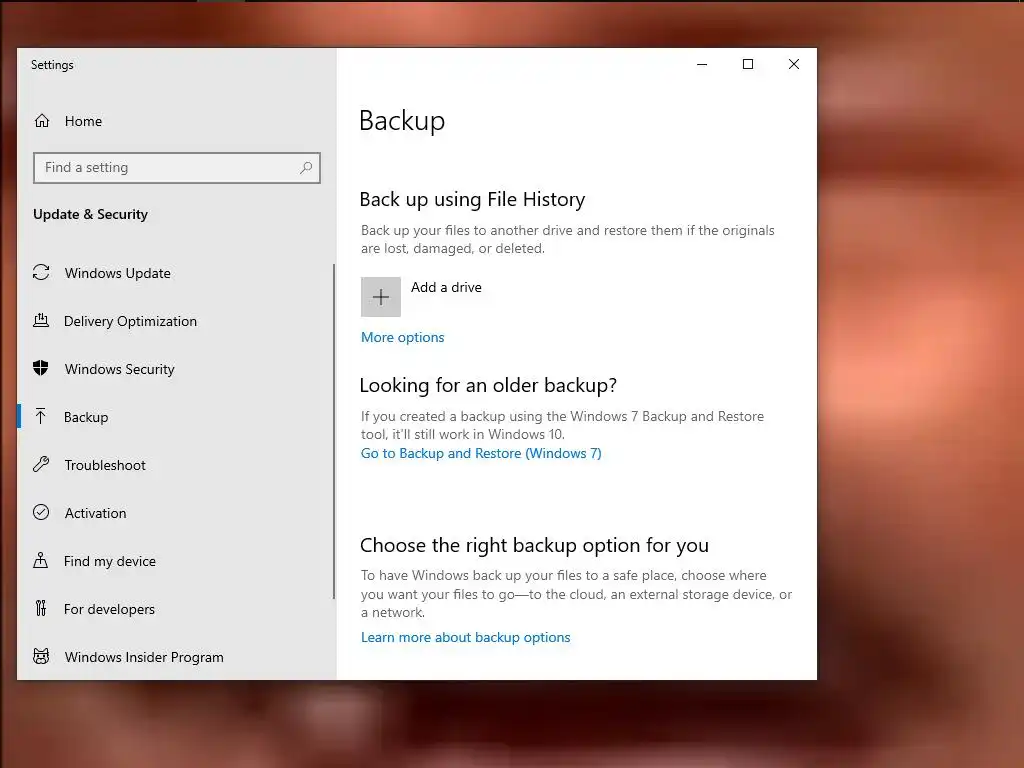Click the For developers tools icon

(x=41, y=609)
